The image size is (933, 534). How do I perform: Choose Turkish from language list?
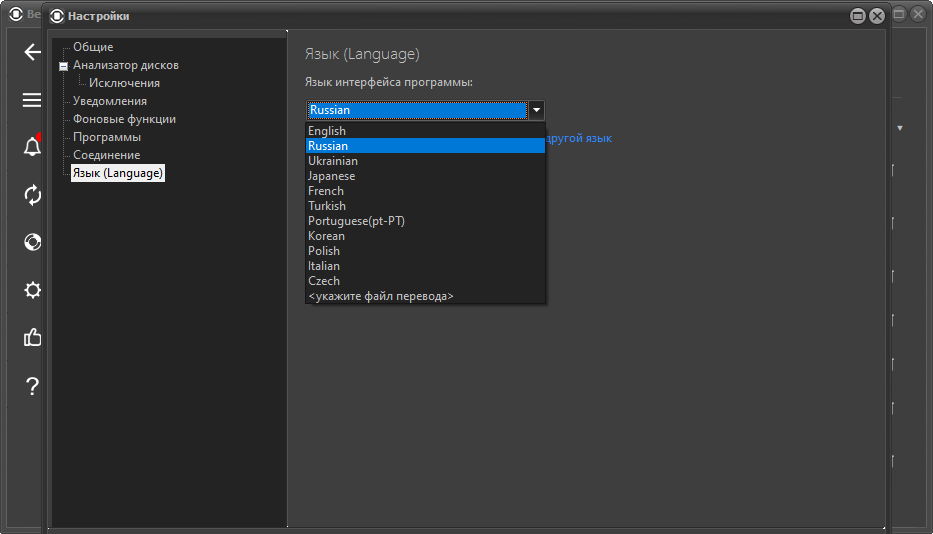[425, 206]
